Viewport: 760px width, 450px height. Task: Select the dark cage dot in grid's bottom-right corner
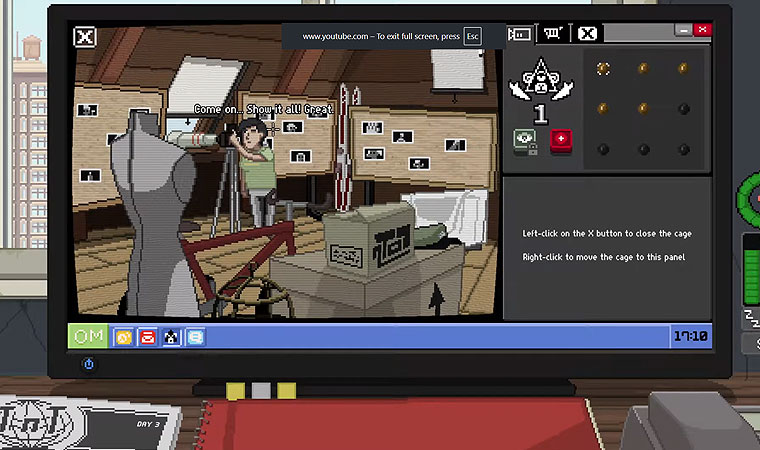click(x=684, y=149)
